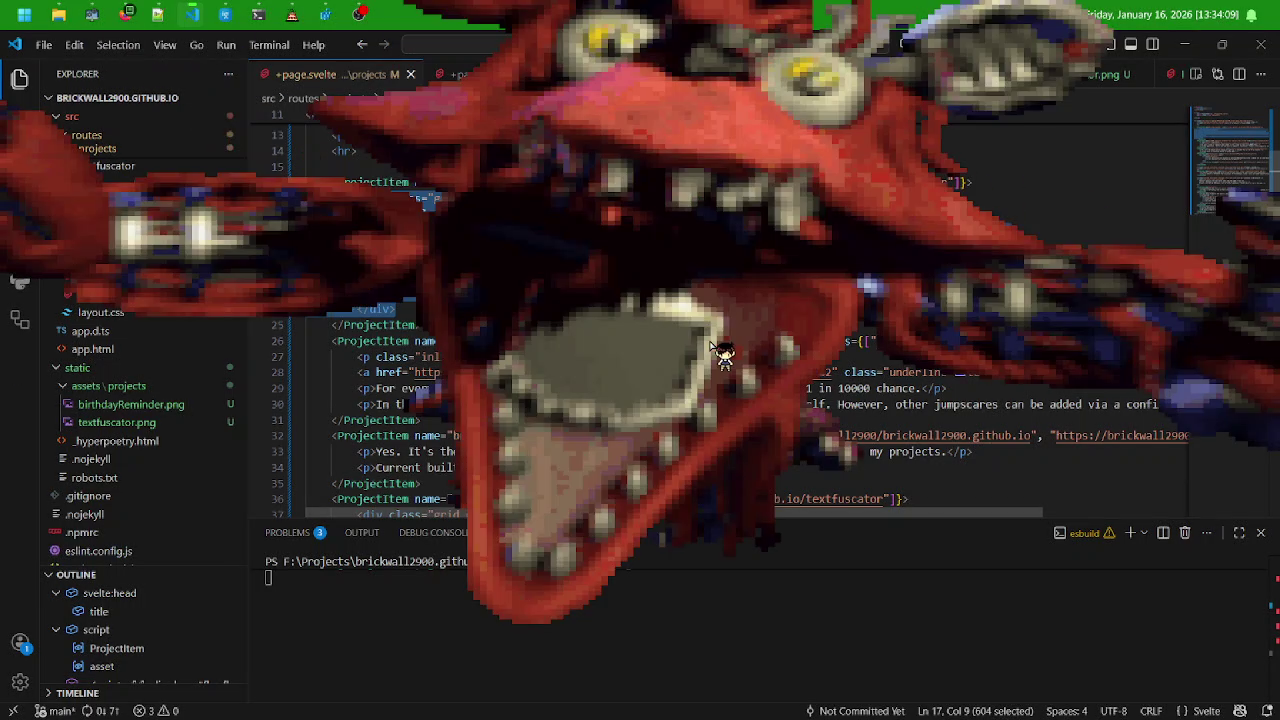Viewport: 1280px width, 720px height.
Task: Open the Explorer view in activity bar
Action: [19, 80]
